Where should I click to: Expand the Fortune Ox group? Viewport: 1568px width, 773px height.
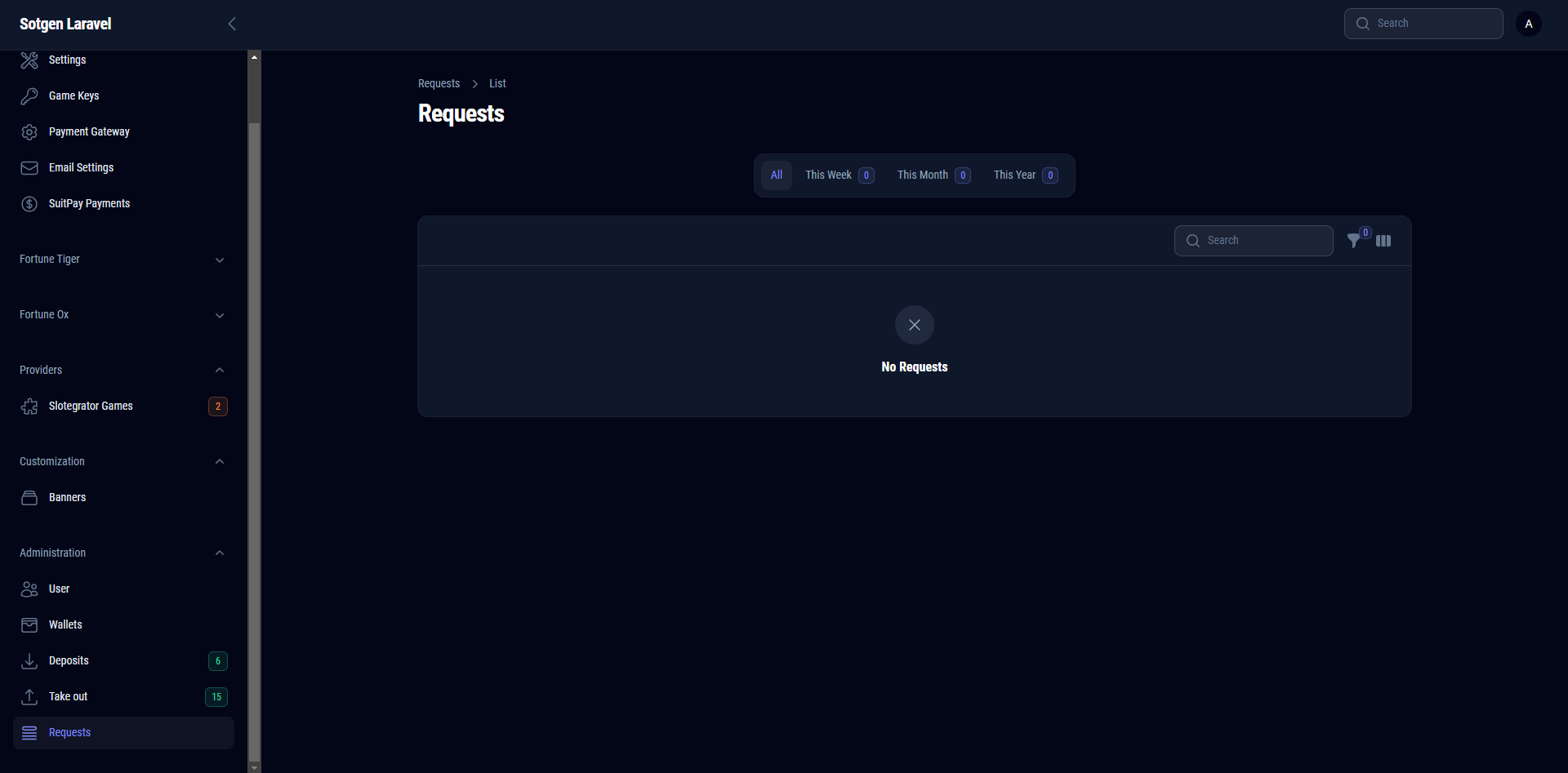click(219, 315)
